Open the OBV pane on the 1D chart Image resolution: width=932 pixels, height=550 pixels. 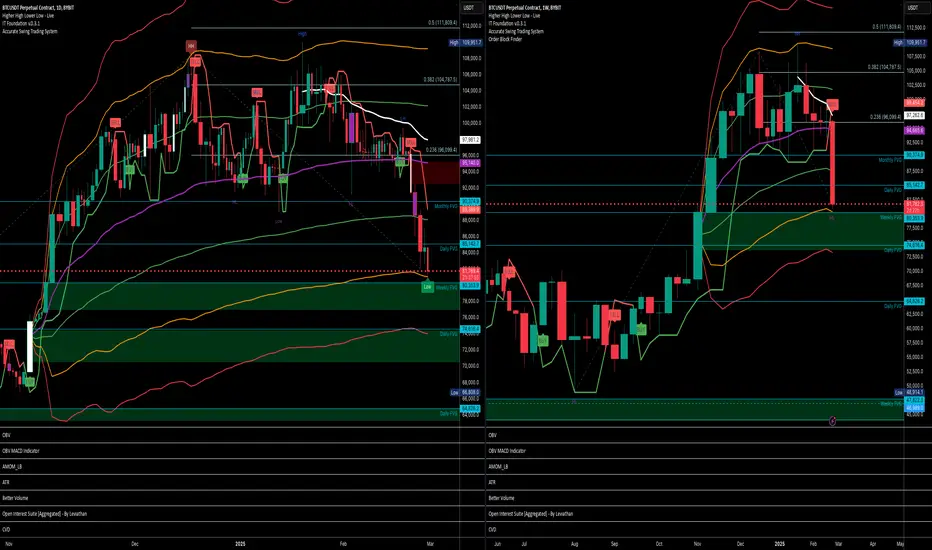point(6,435)
